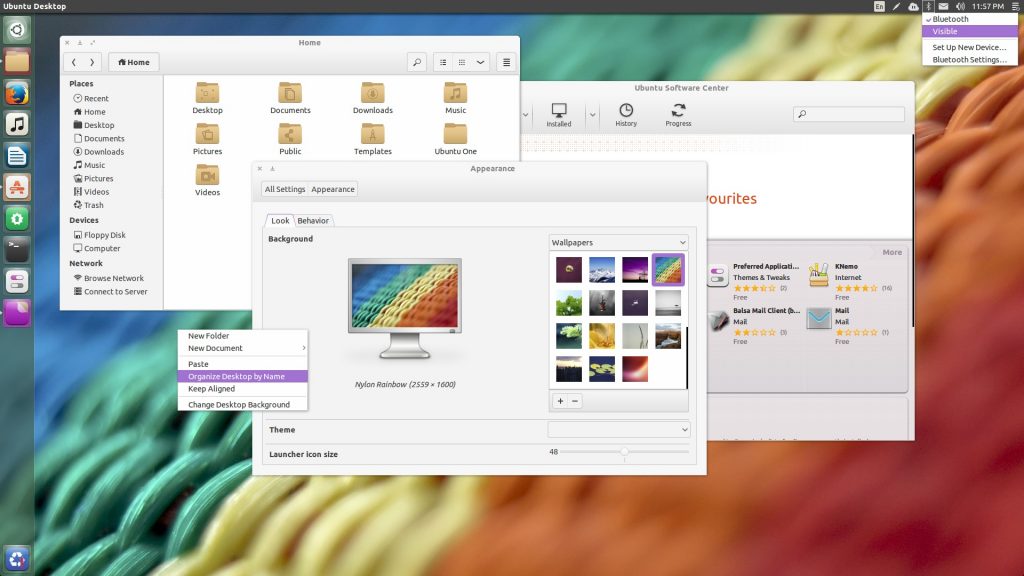Click Set Up New Device in the Bluetooth menu

point(967,46)
